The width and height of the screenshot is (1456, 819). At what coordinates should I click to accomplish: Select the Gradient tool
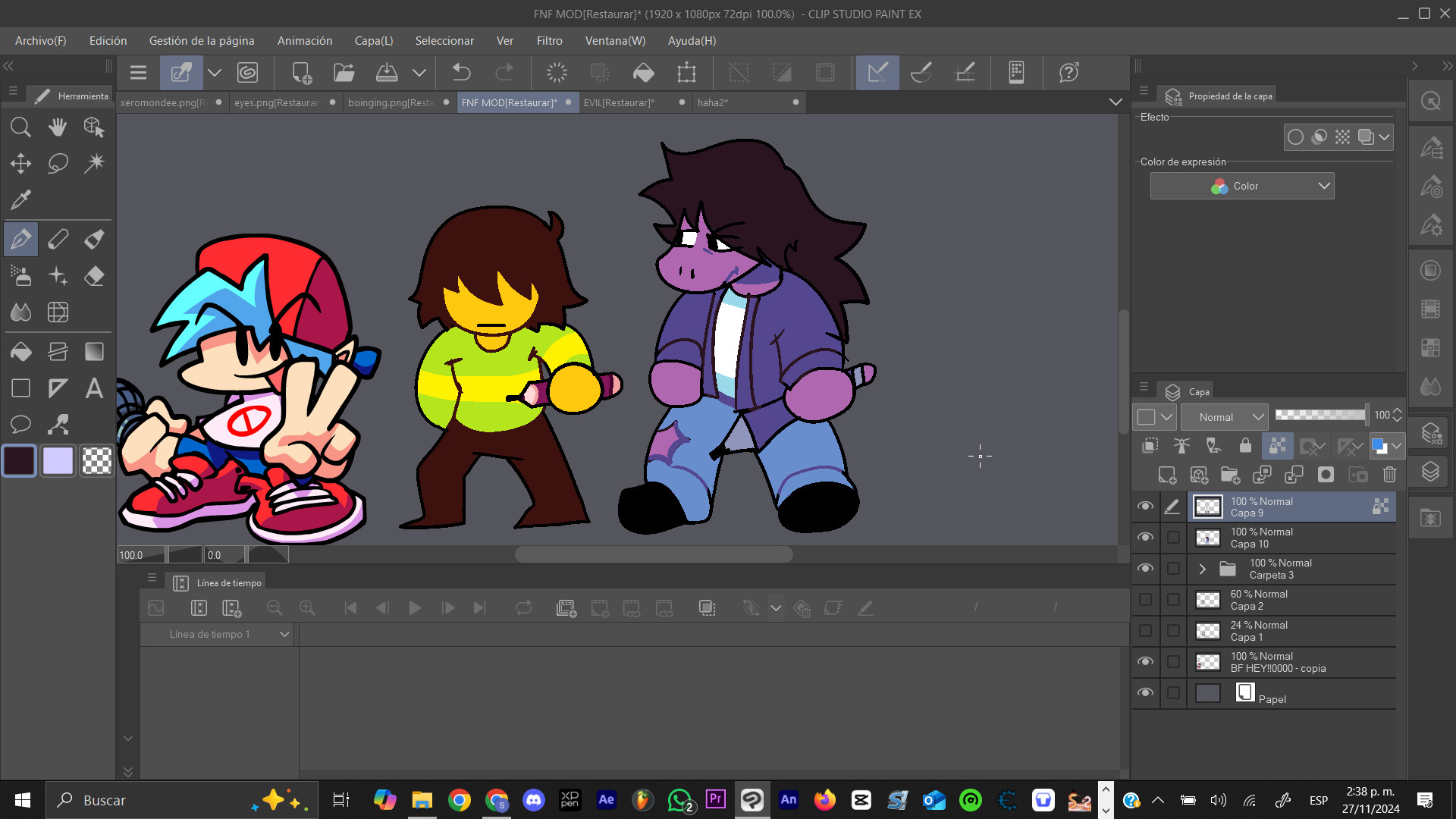(94, 351)
